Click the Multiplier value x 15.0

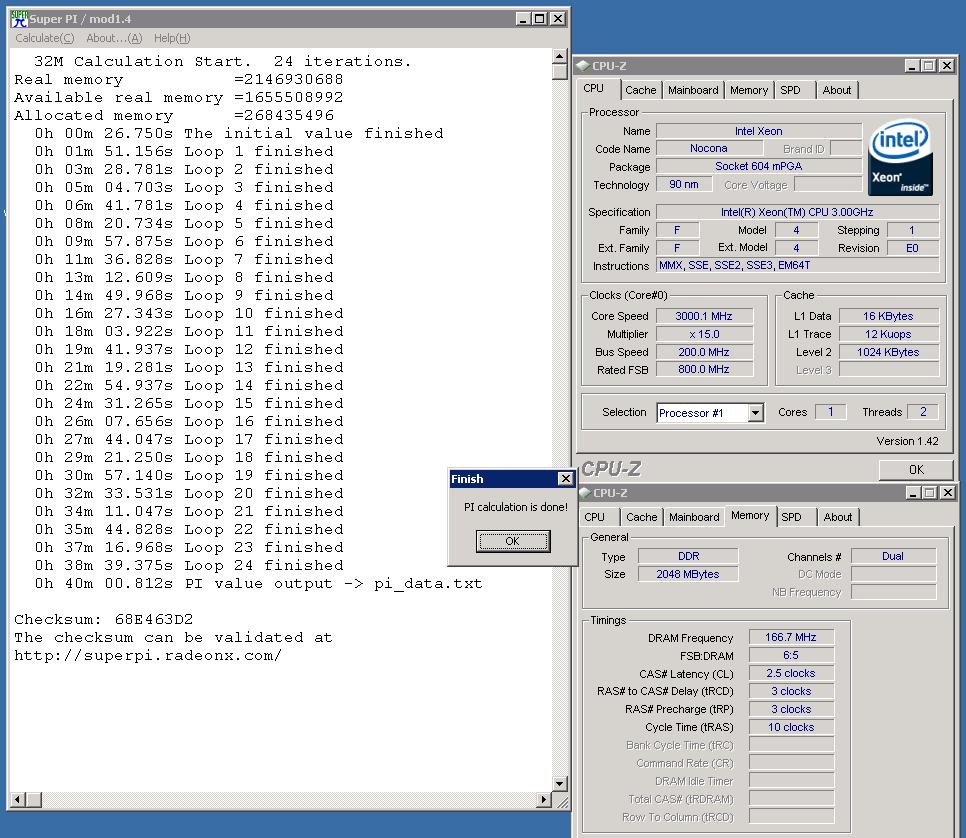(x=704, y=334)
